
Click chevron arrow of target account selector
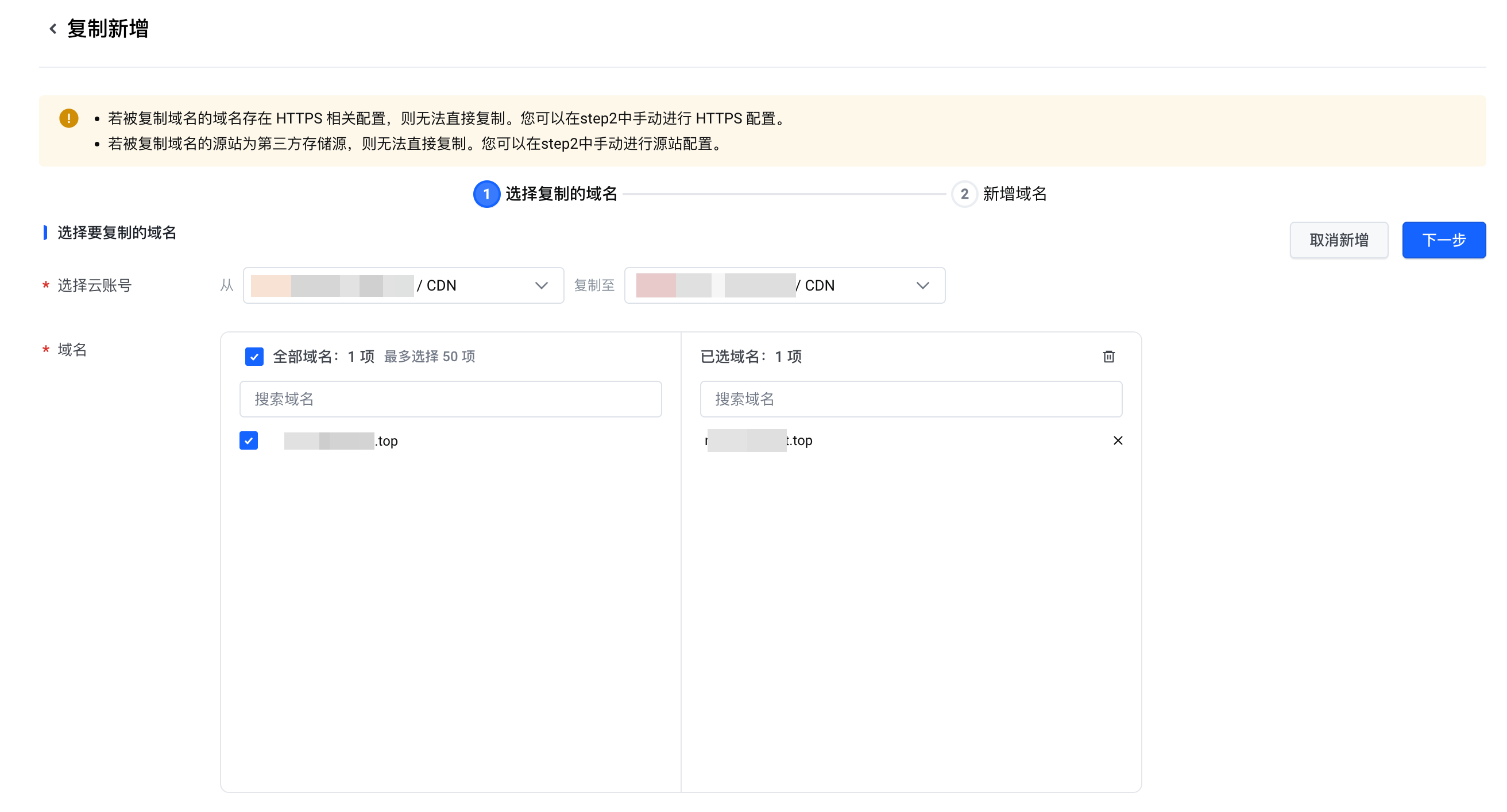coord(922,285)
